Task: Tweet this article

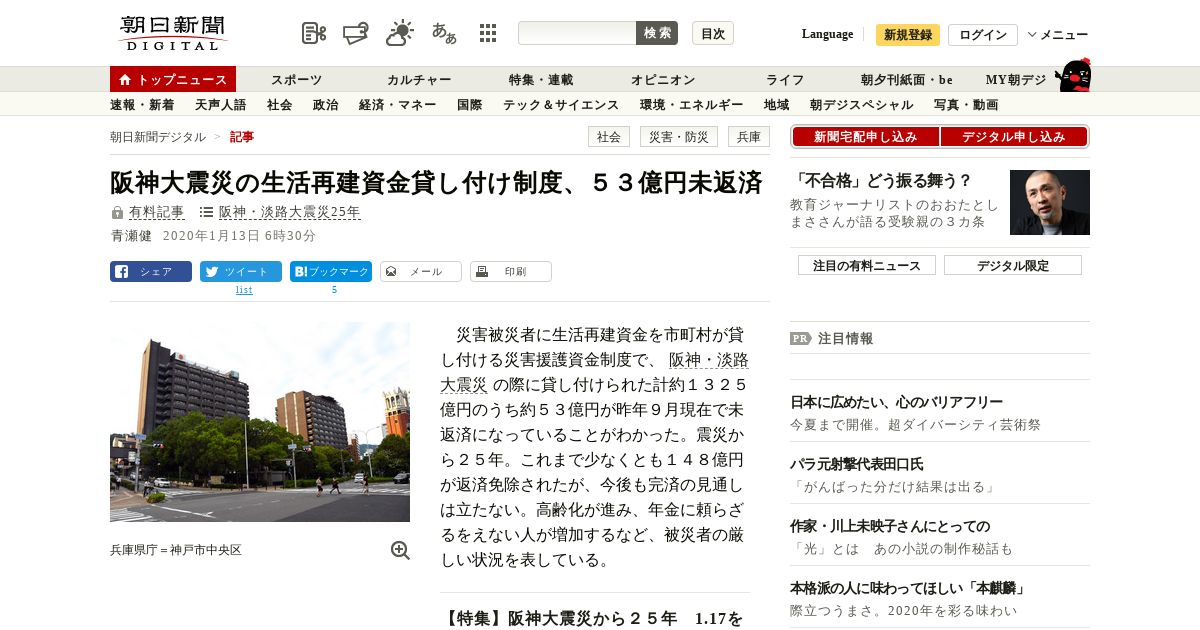Action: click(241, 271)
